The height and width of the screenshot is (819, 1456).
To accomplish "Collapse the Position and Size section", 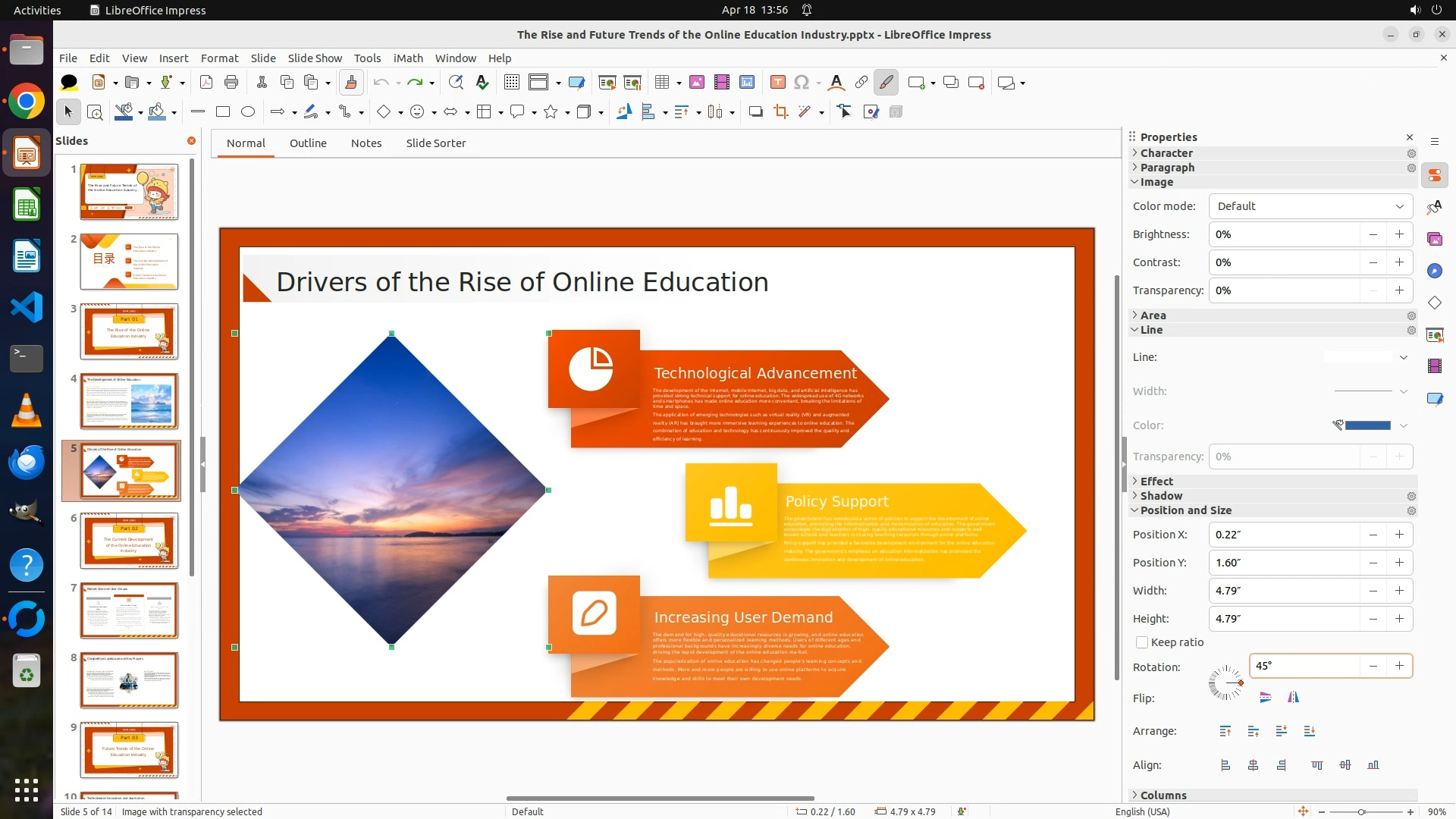I will (x=1185, y=510).
